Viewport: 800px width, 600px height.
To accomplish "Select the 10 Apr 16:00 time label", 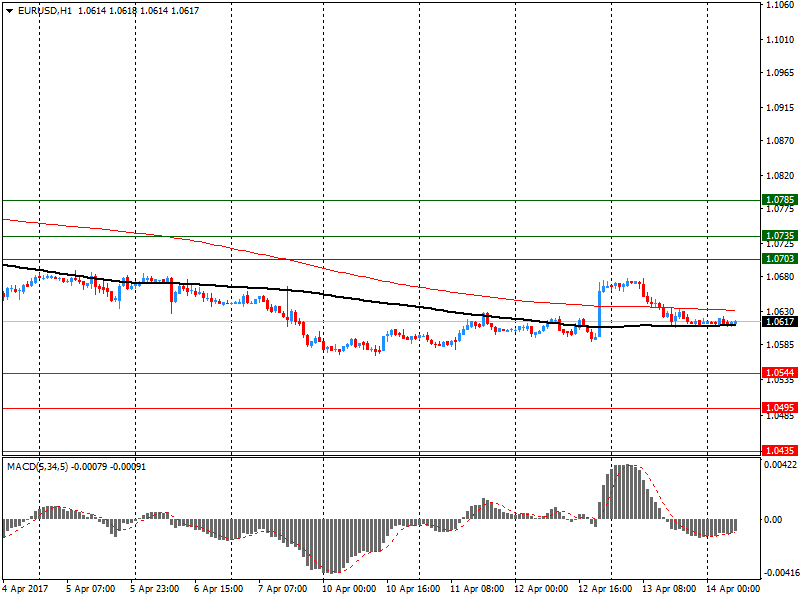I will pos(413,589).
